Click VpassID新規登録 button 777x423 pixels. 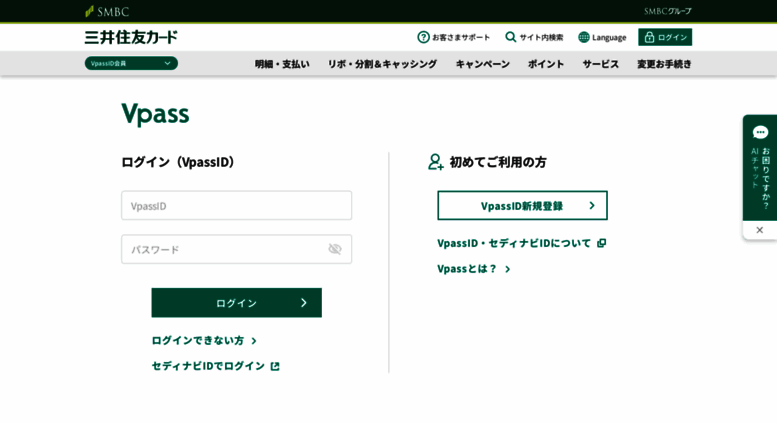coord(522,206)
